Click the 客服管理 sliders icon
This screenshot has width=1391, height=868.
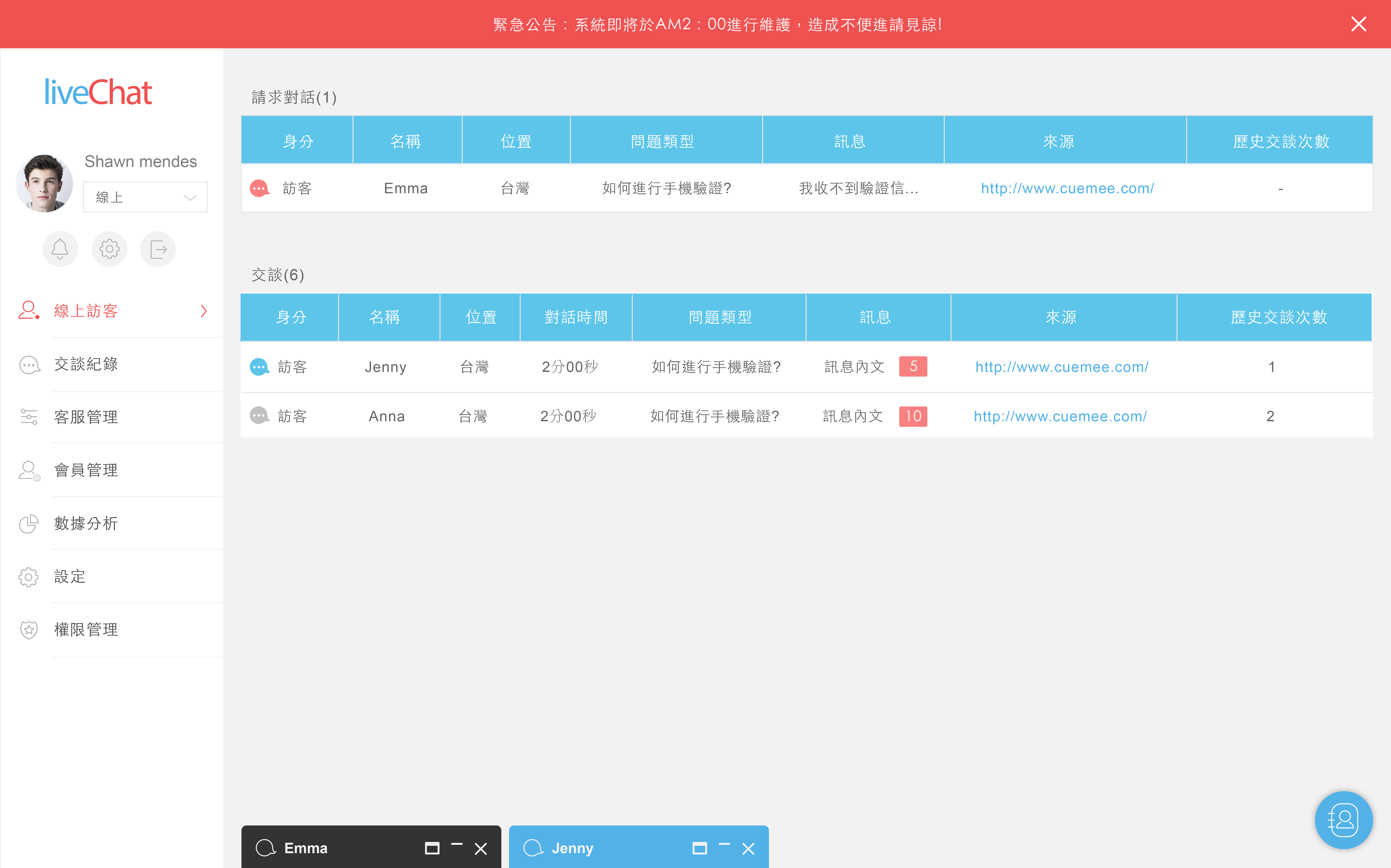point(29,417)
